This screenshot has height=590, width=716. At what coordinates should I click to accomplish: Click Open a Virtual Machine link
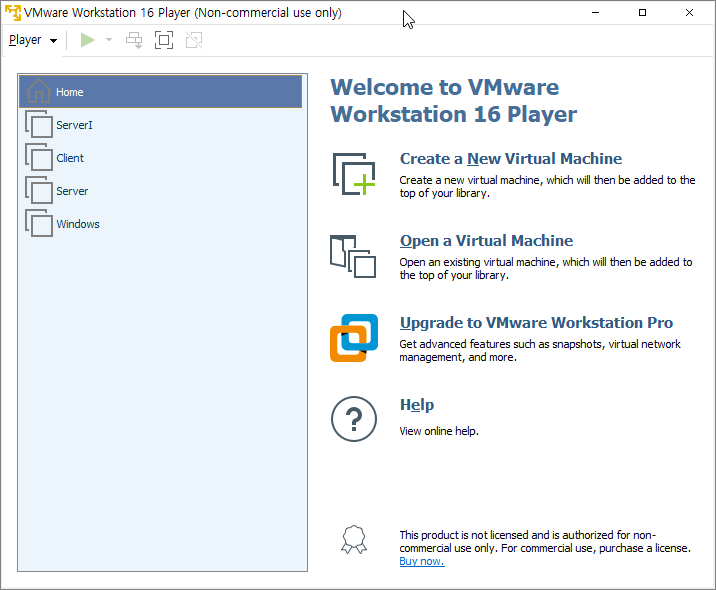pyautogui.click(x=486, y=241)
